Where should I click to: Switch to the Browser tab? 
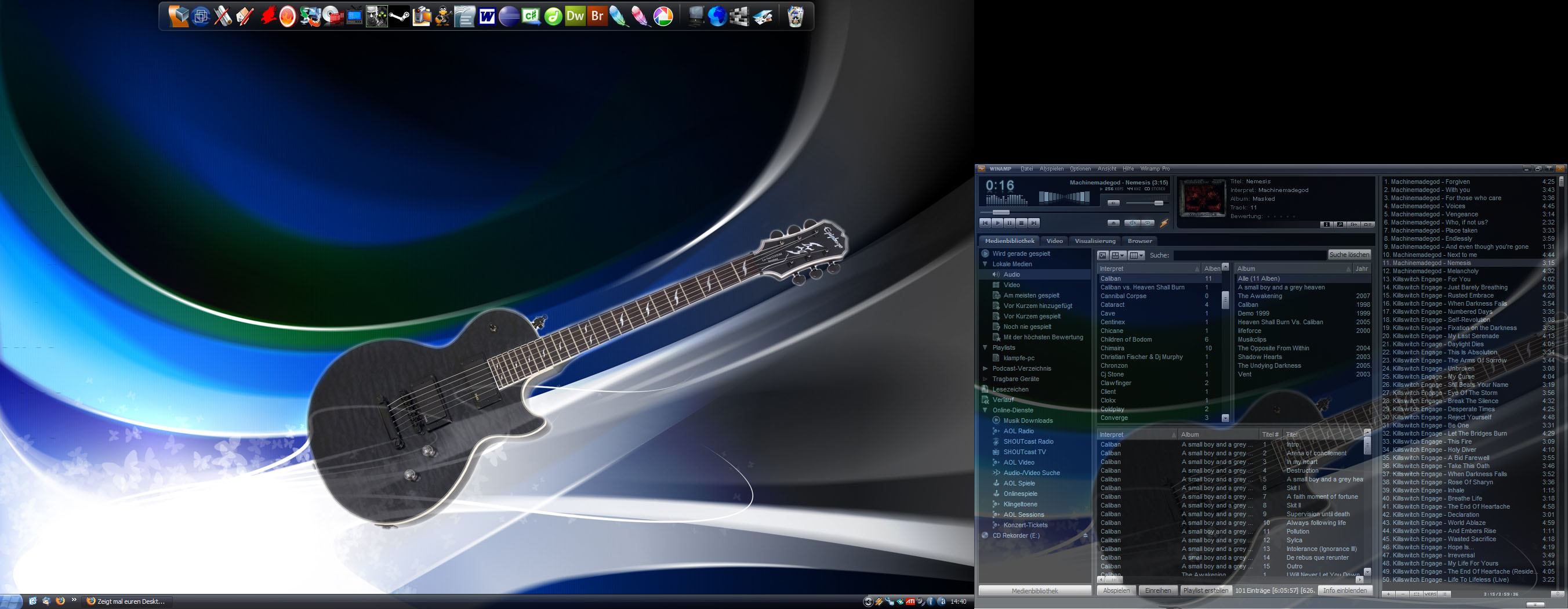click(1140, 241)
